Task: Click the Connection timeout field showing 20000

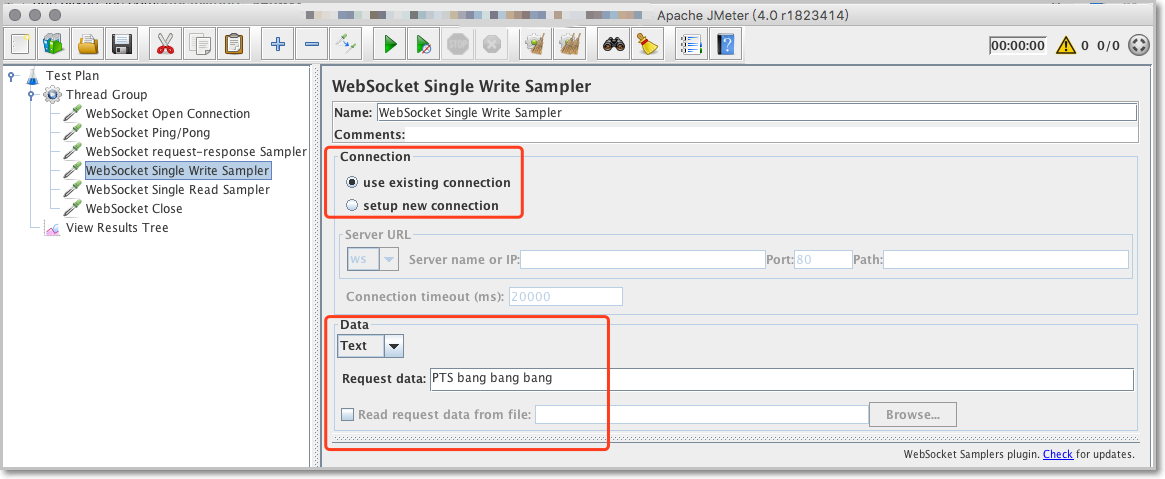Action: tap(565, 296)
